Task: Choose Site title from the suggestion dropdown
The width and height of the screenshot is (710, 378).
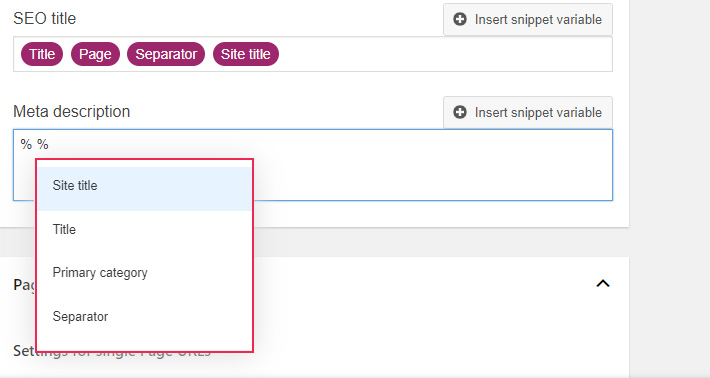Action: pos(144,186)
